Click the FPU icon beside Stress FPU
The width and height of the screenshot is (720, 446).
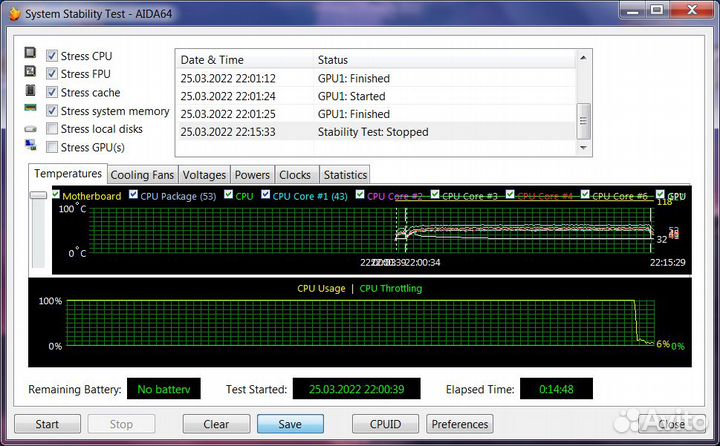30,71
